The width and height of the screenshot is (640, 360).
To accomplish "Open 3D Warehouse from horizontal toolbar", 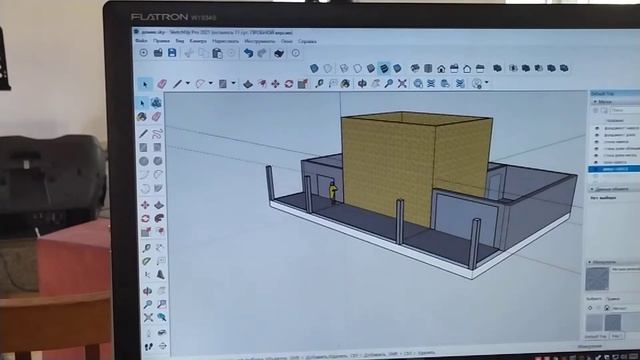I will pyautogui.click(x=418, y=84).
